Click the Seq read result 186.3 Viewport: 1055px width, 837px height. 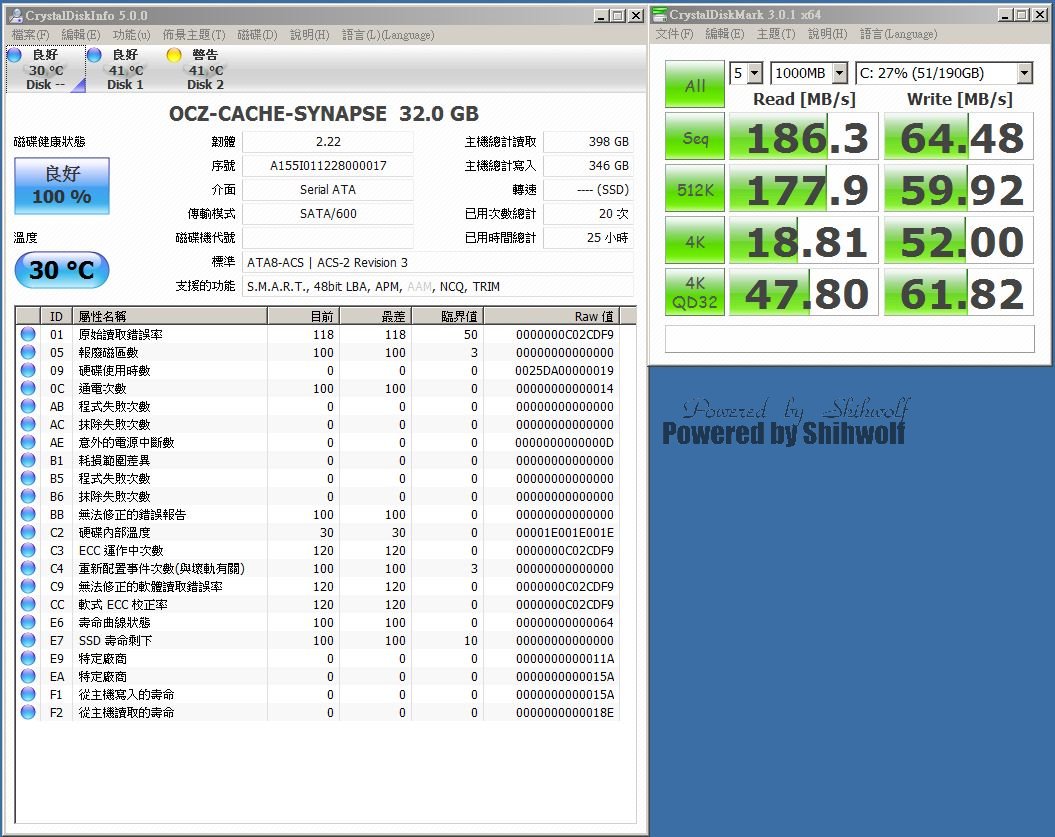pos(804,137)
